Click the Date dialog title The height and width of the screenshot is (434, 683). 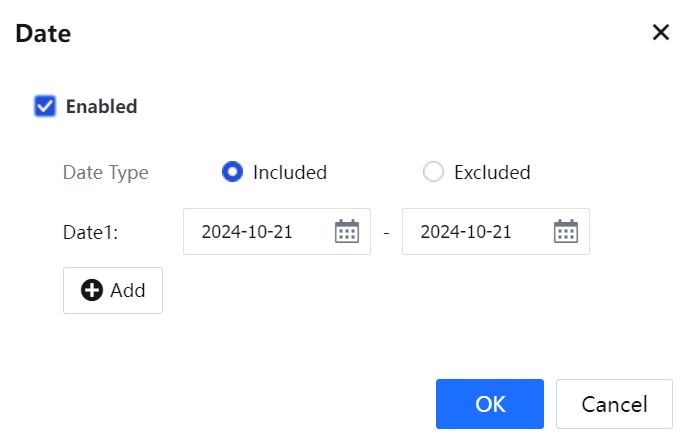42,33
